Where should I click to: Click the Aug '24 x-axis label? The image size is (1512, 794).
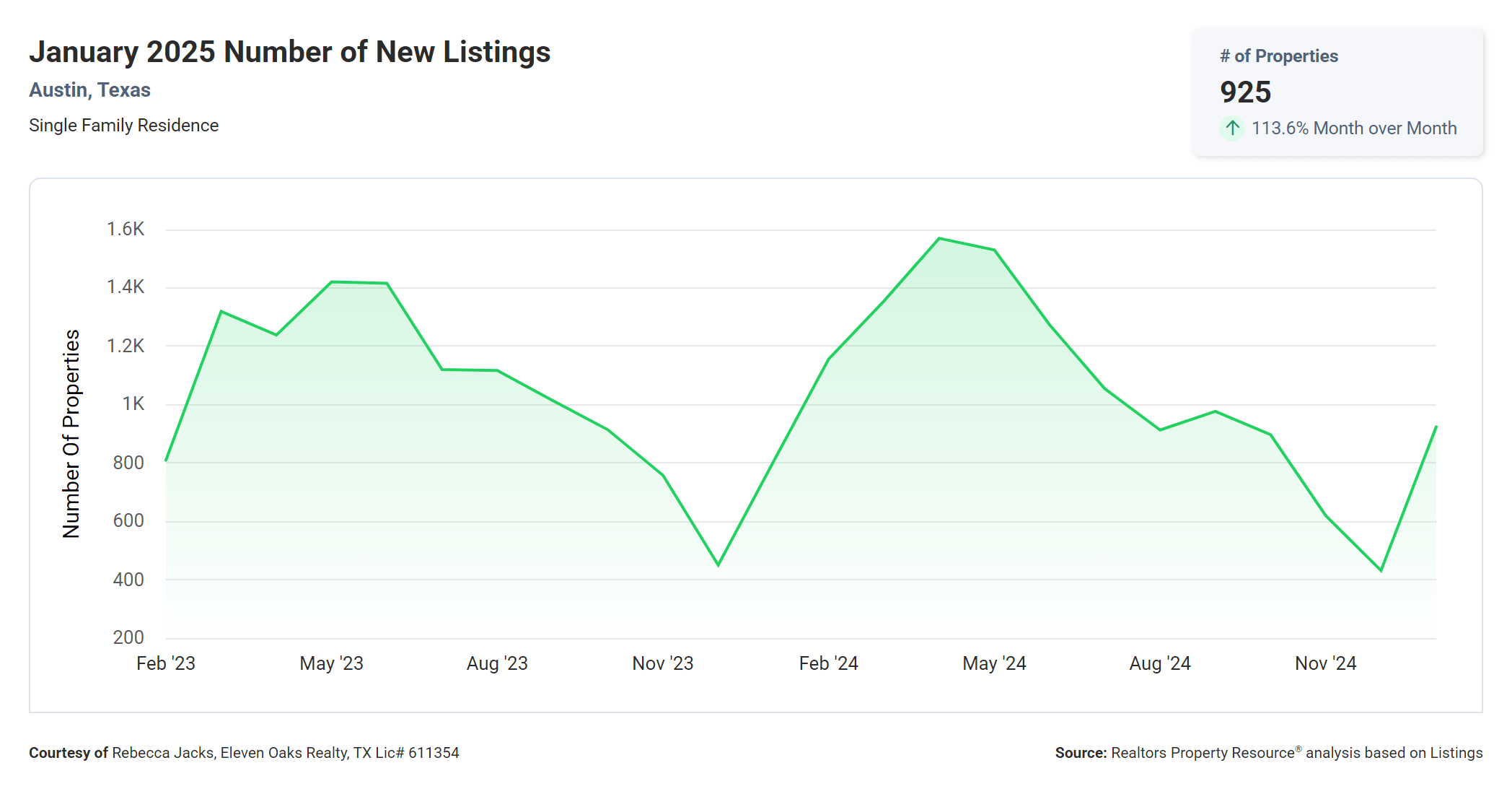pyautogui.click(x=1159, y=663)
